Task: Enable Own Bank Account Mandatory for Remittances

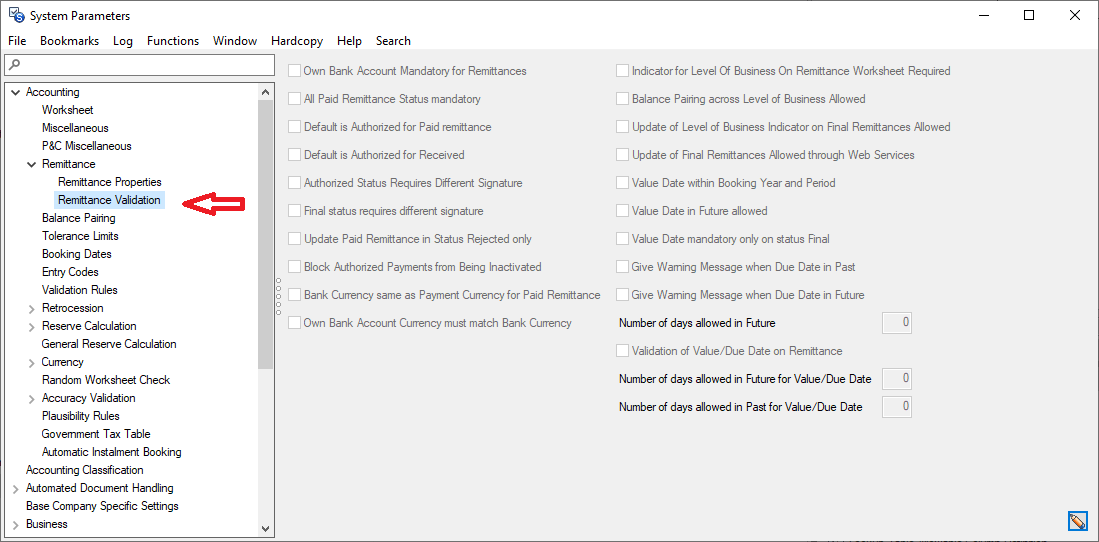Action: point(295,71)
